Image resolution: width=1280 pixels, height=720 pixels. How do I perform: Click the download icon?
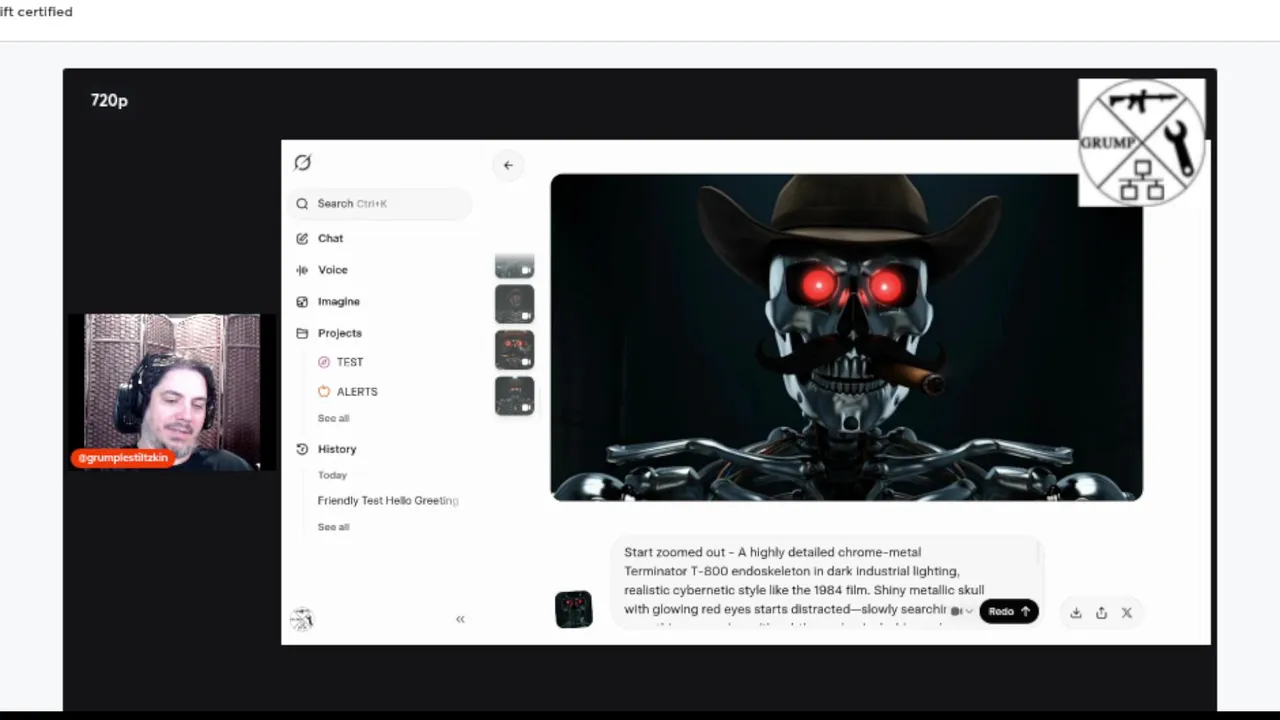coord(1076,613)
